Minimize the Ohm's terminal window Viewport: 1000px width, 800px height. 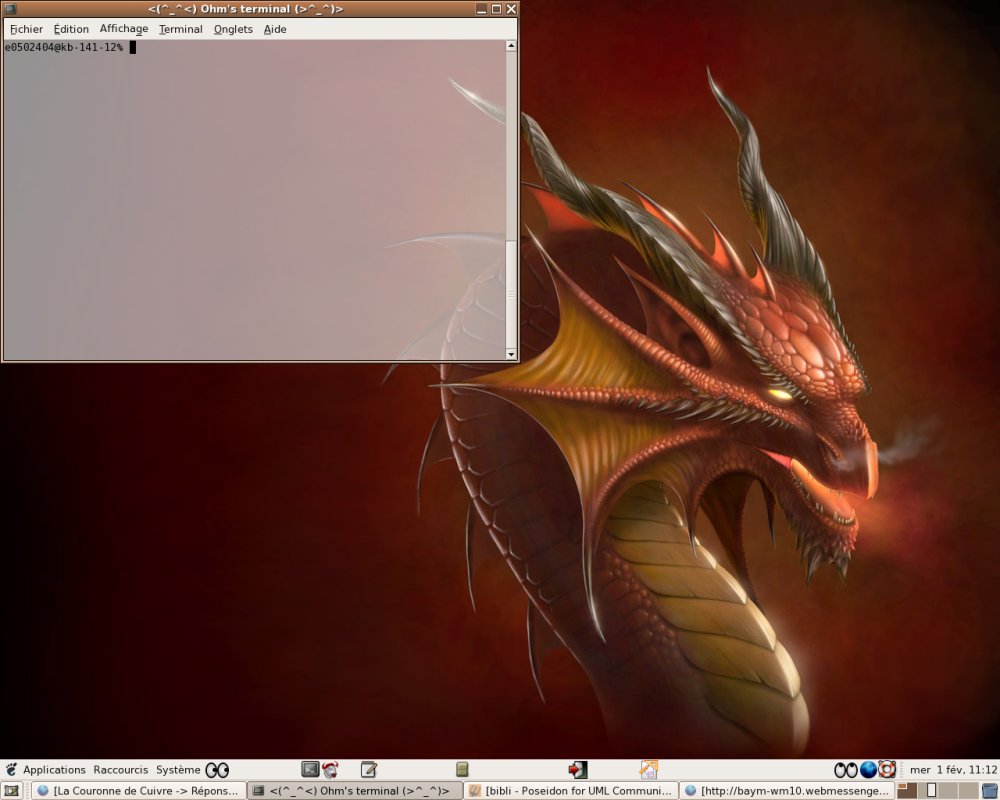(482, 9)
